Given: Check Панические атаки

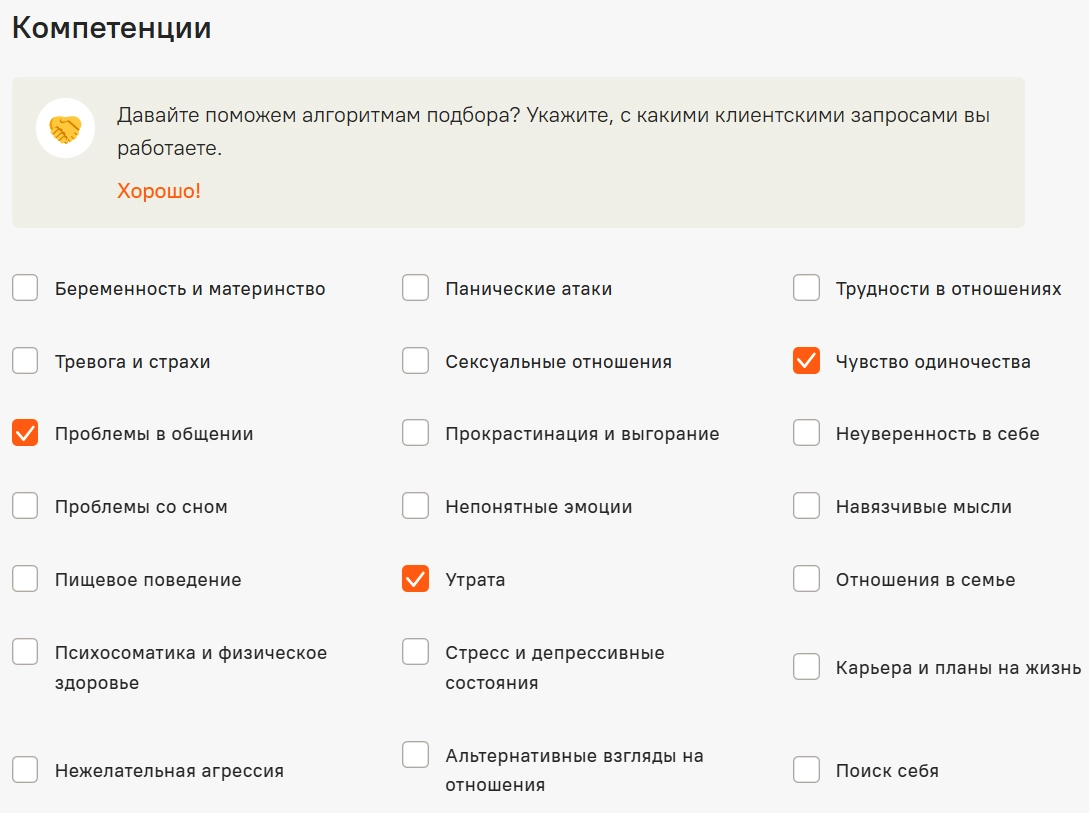Looking at the screenshot, I should [x=415, y=287].
